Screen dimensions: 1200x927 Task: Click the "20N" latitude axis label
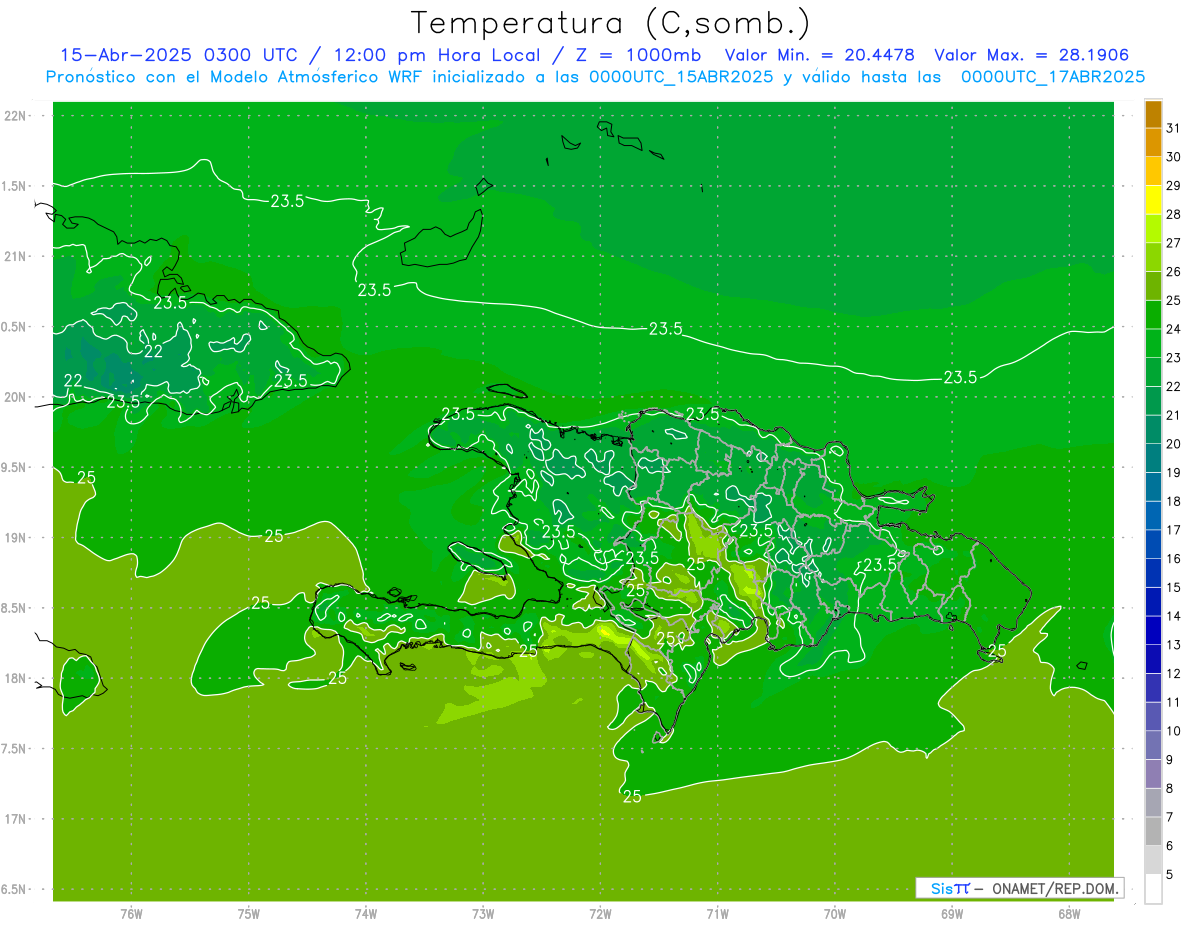coord(16,397)
